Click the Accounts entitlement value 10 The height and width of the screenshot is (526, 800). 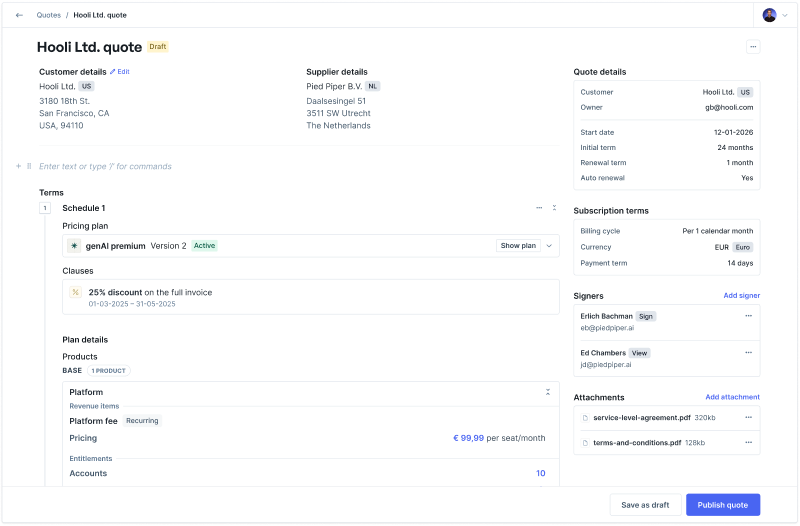(541, 473)
